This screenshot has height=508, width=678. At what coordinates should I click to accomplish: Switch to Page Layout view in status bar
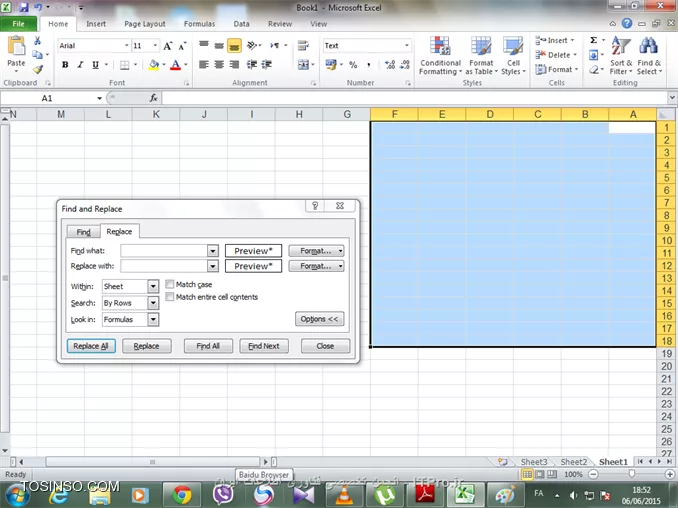click(540, 474)
